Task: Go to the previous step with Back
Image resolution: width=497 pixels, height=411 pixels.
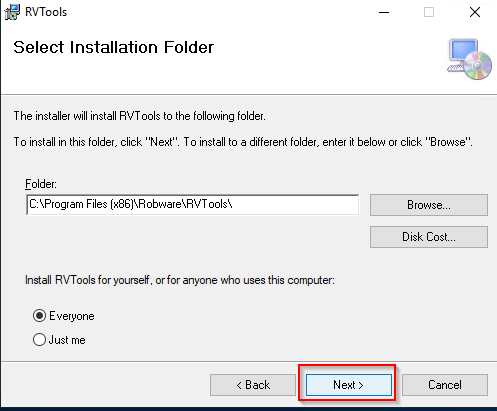Action: pos(253,385)
